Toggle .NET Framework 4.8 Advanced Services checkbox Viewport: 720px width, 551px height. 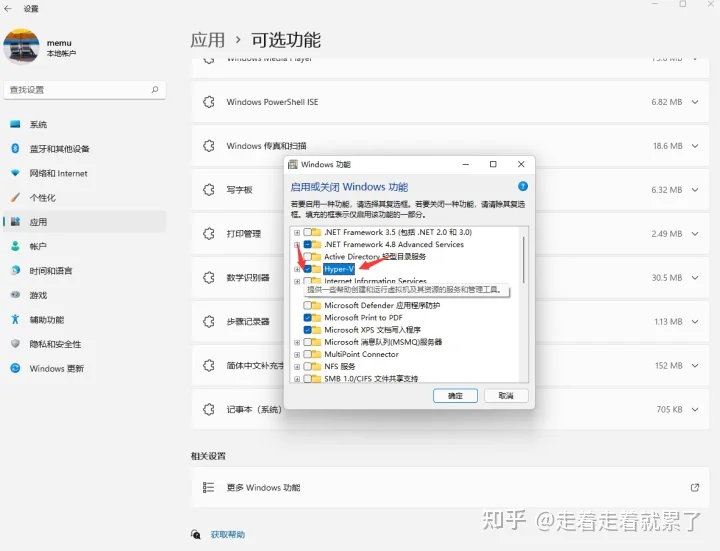[x=308, y=244]
